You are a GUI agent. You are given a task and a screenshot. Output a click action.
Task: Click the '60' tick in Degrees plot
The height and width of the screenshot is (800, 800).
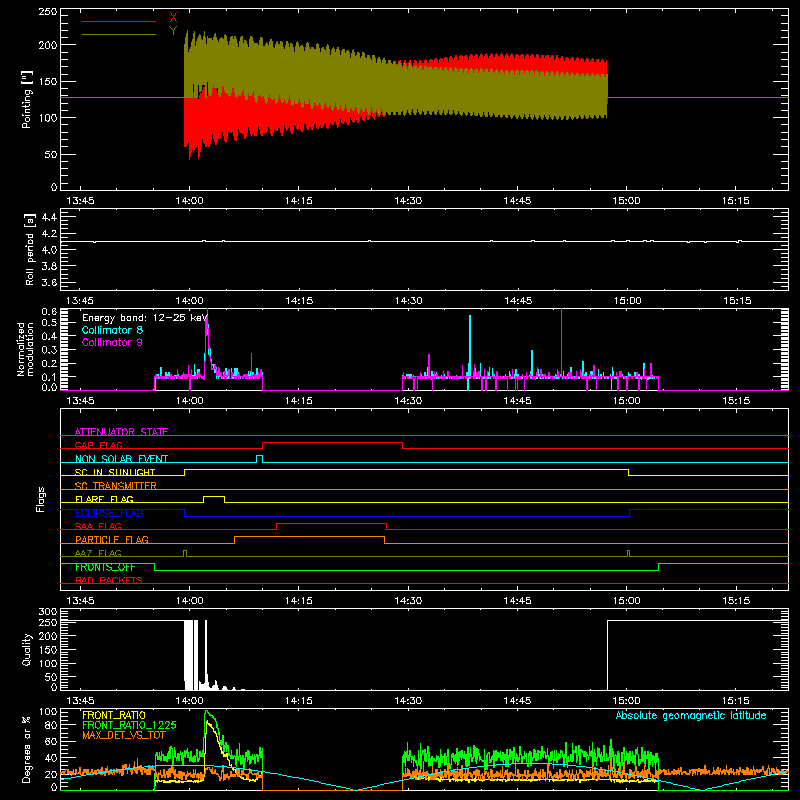click(51, 741)
